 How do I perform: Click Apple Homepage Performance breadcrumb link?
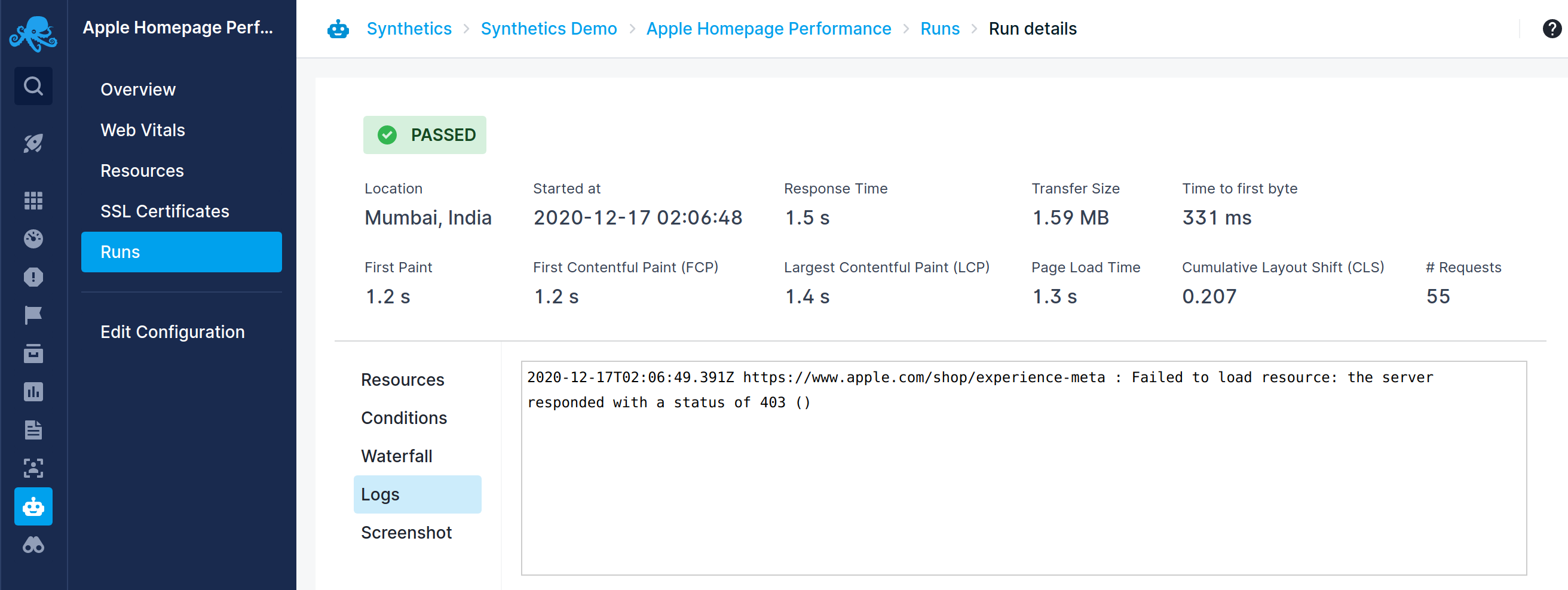tap(768, 29)
